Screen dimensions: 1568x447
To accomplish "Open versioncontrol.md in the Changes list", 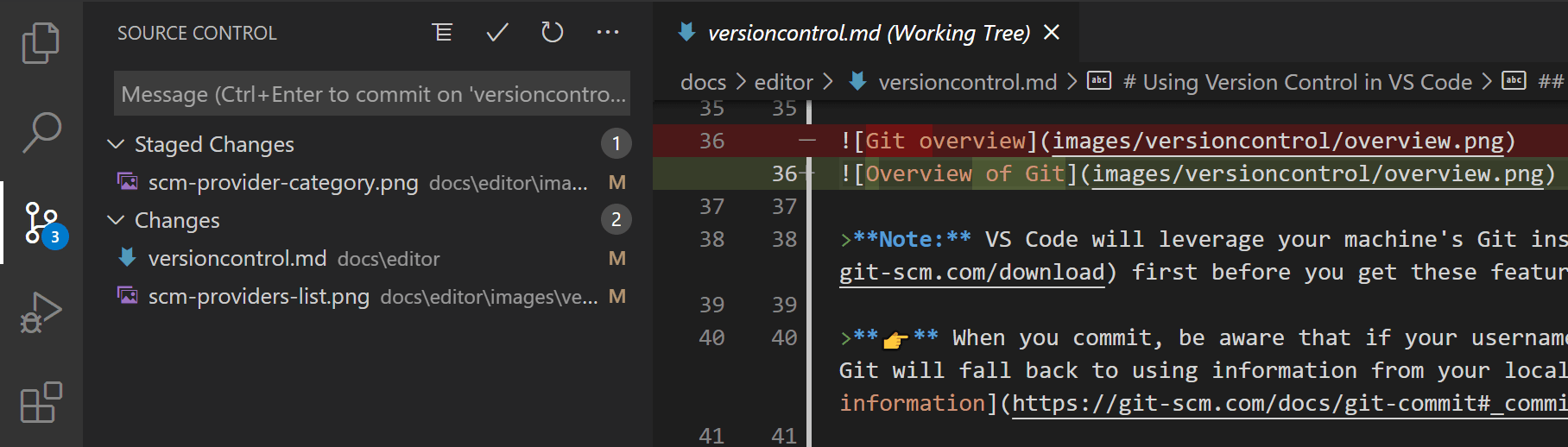I will (237, 259).
